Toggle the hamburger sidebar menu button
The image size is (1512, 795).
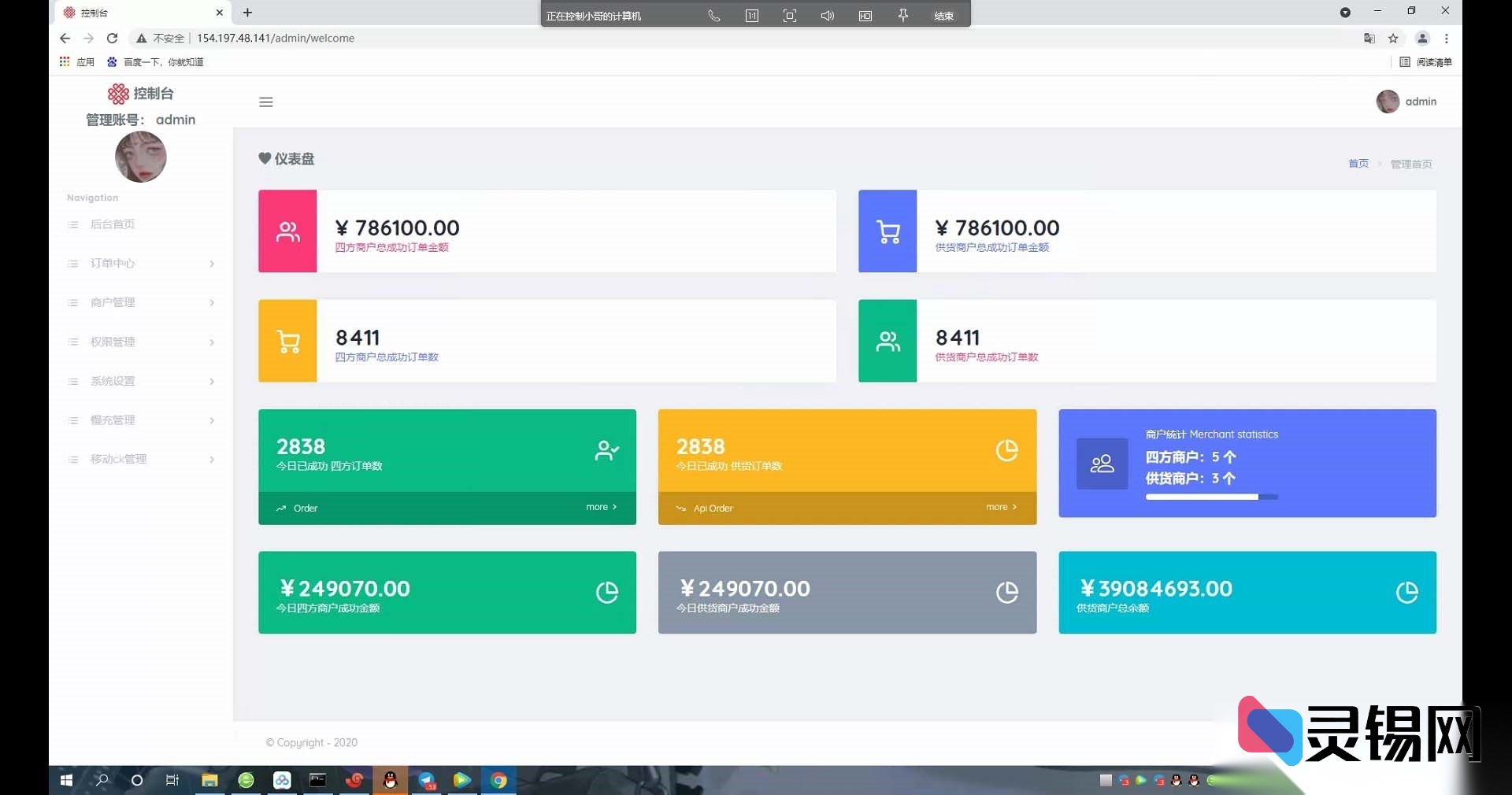[266, 102]
